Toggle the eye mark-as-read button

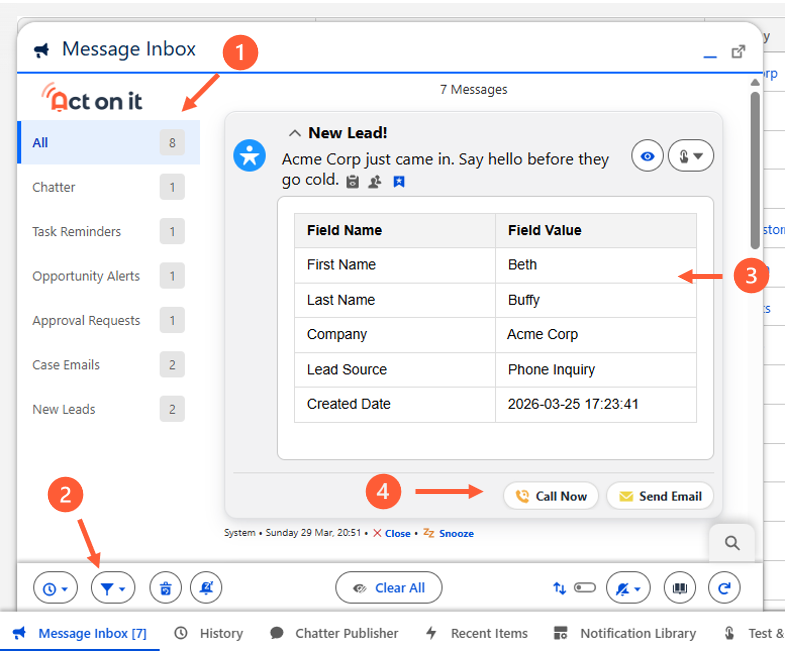click(x=647, y=156)
